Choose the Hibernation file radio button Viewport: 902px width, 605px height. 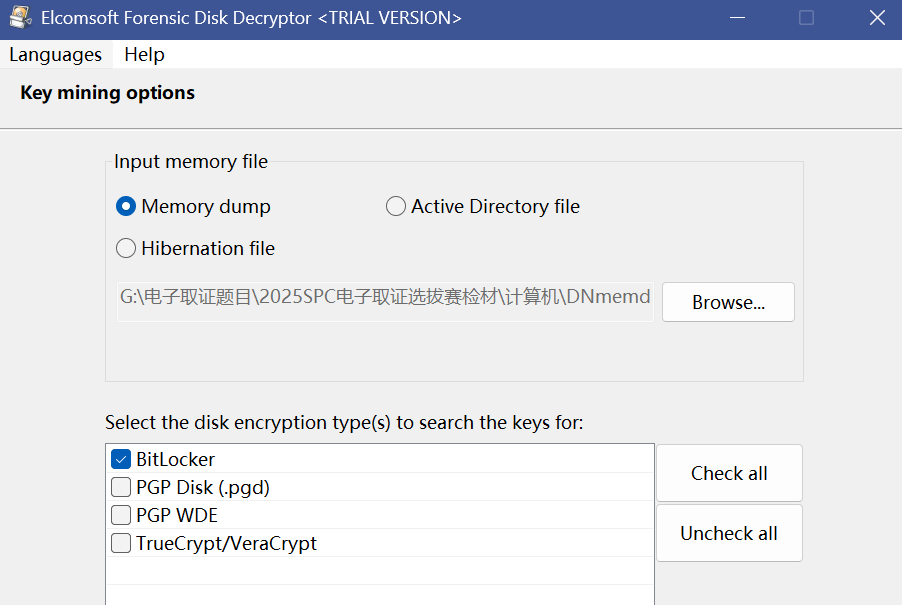click(126, 248)
